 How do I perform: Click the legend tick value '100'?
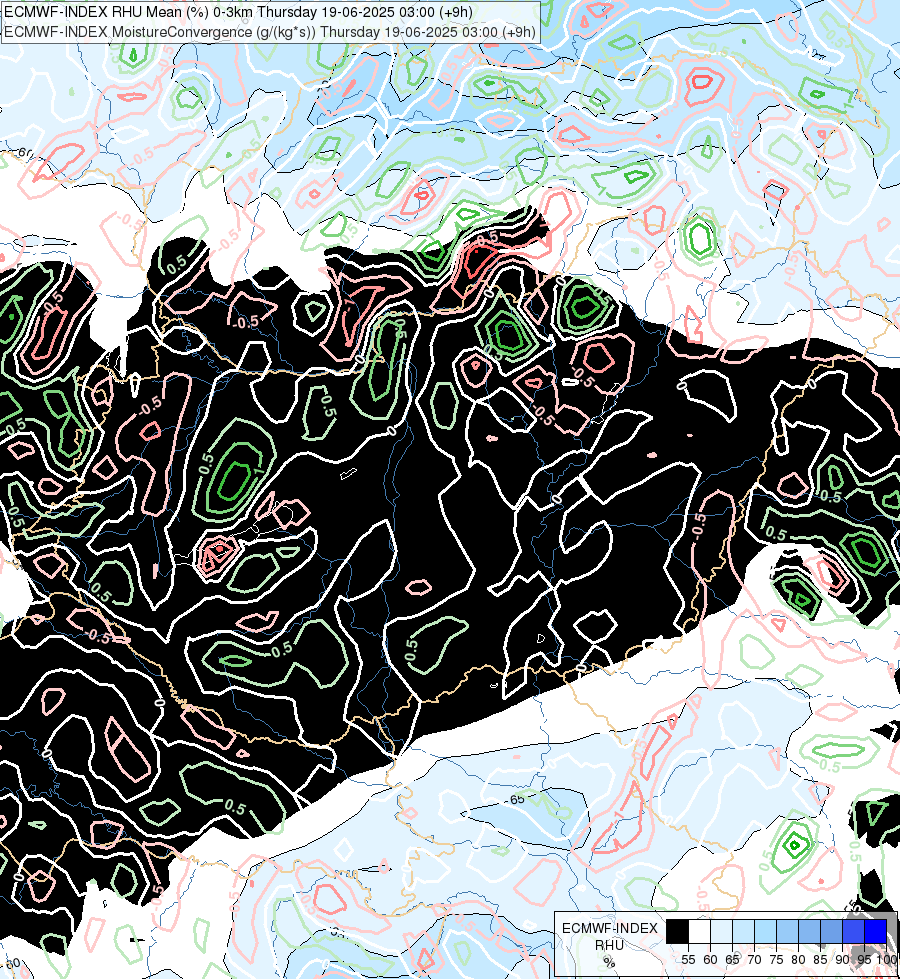[886, 960]
